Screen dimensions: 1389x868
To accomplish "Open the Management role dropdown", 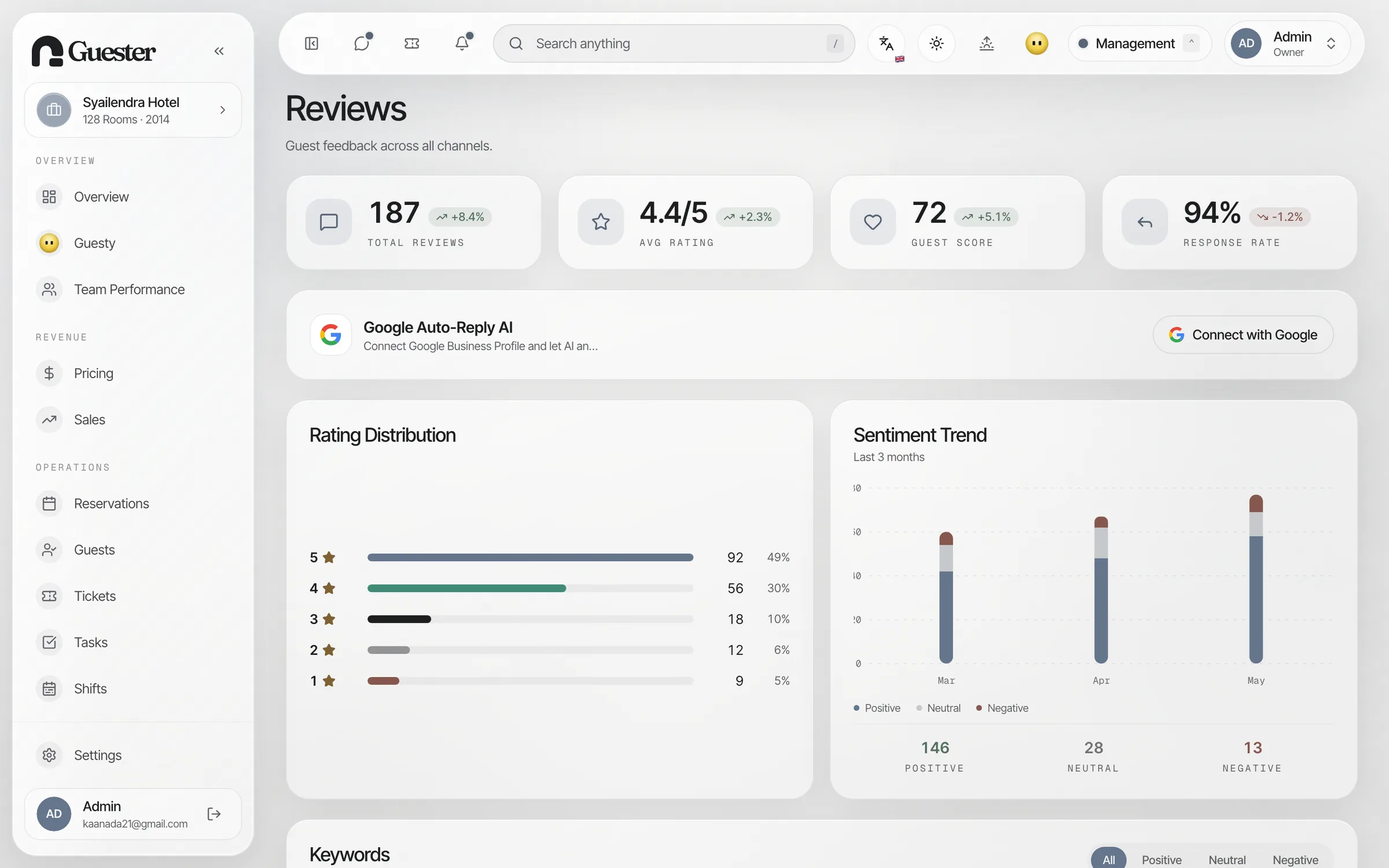I will pyautogui.click(x=1139, y=43).
